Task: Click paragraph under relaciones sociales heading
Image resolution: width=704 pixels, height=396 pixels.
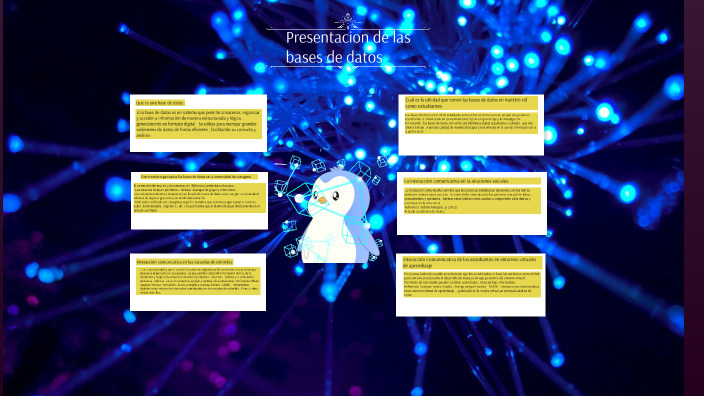Action: (472, 200)
